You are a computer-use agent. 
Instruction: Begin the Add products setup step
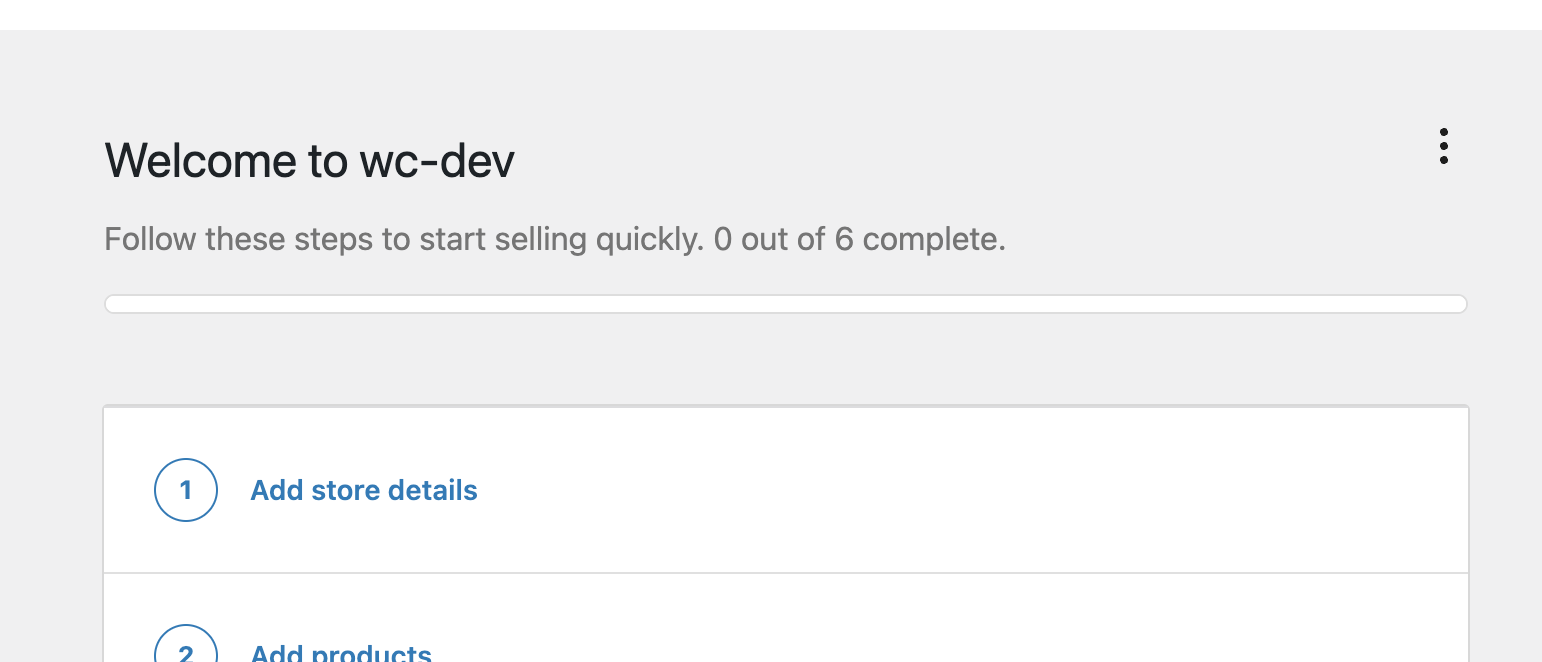(341, 652)
